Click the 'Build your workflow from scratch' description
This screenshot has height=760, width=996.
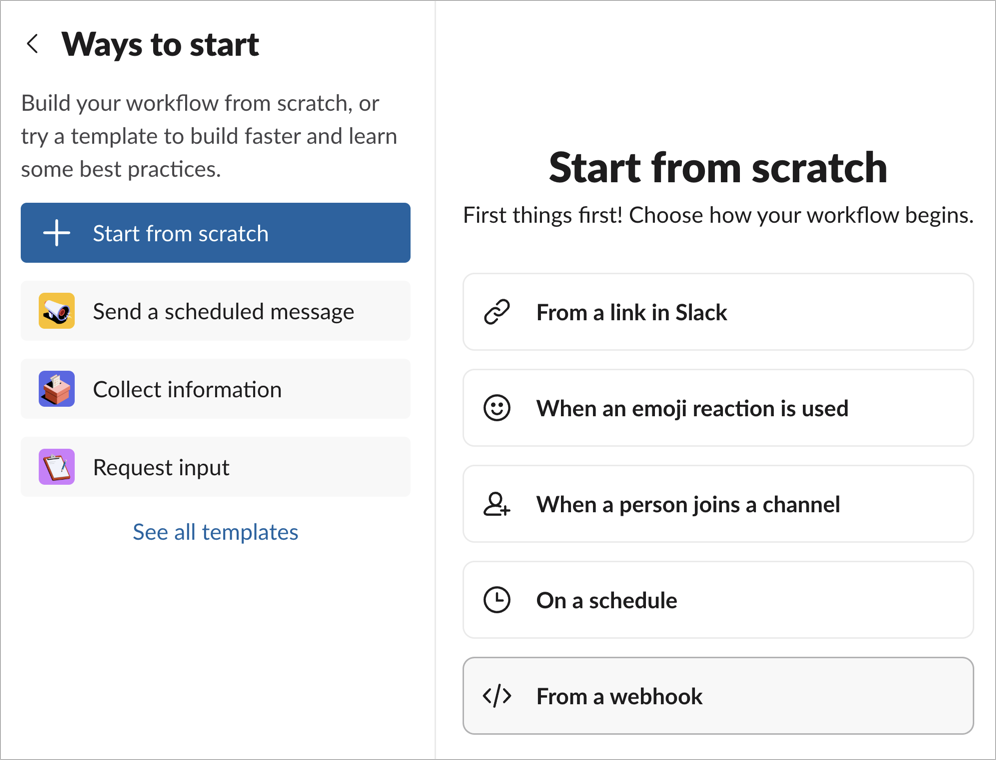click(x=209, y=136)
